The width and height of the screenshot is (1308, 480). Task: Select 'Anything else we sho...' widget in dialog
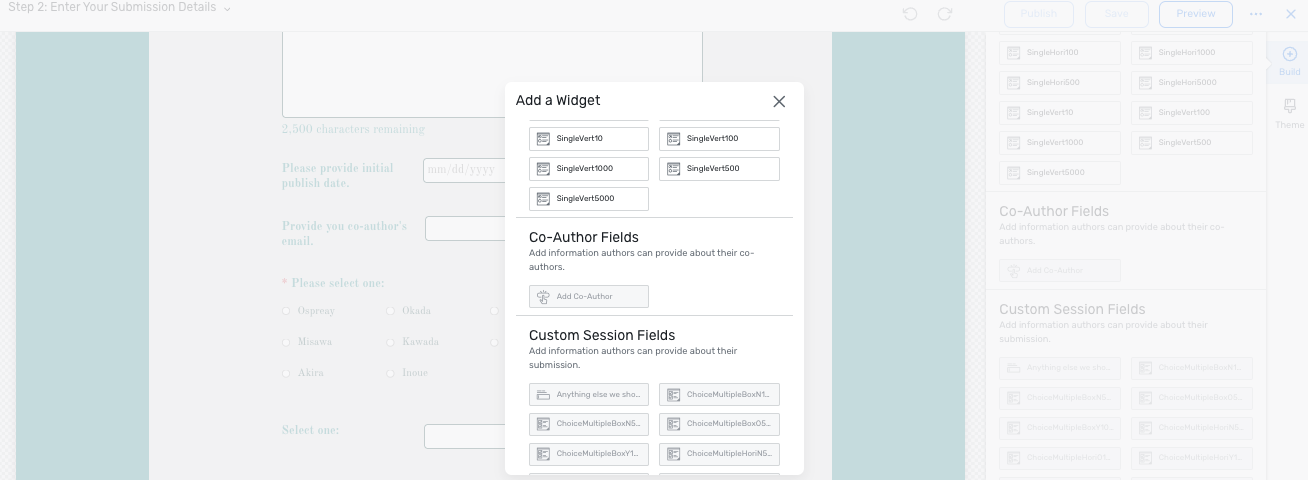pyautogui.click(x=589, y=395)
